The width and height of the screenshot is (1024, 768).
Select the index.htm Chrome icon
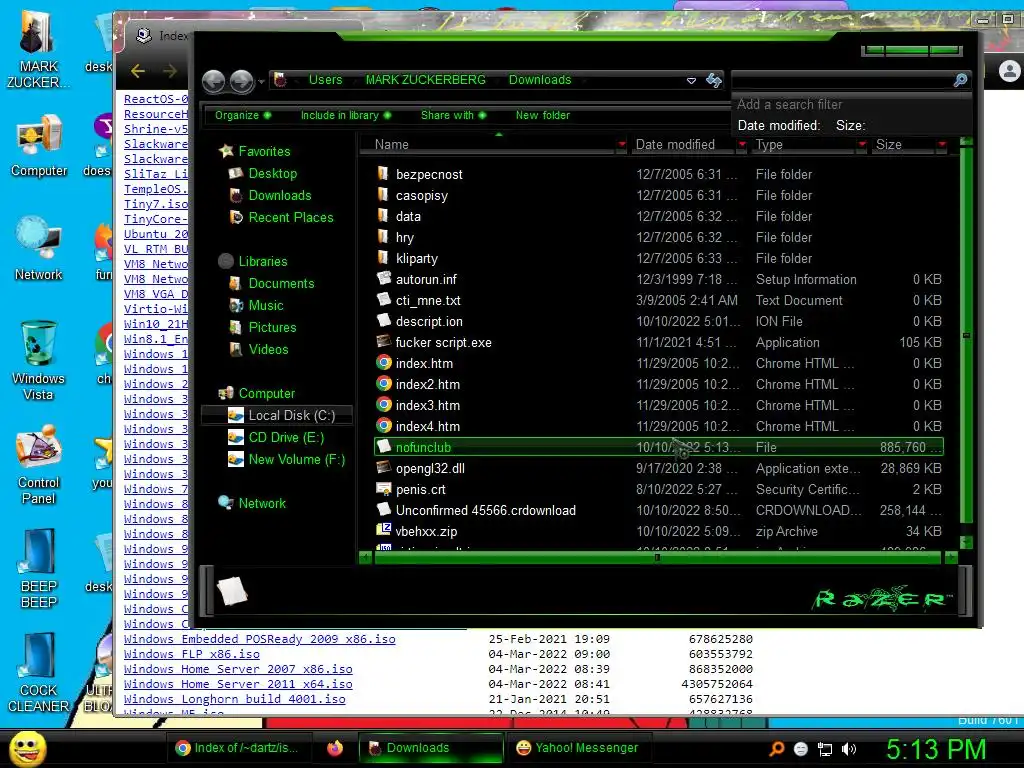point(384,363)
